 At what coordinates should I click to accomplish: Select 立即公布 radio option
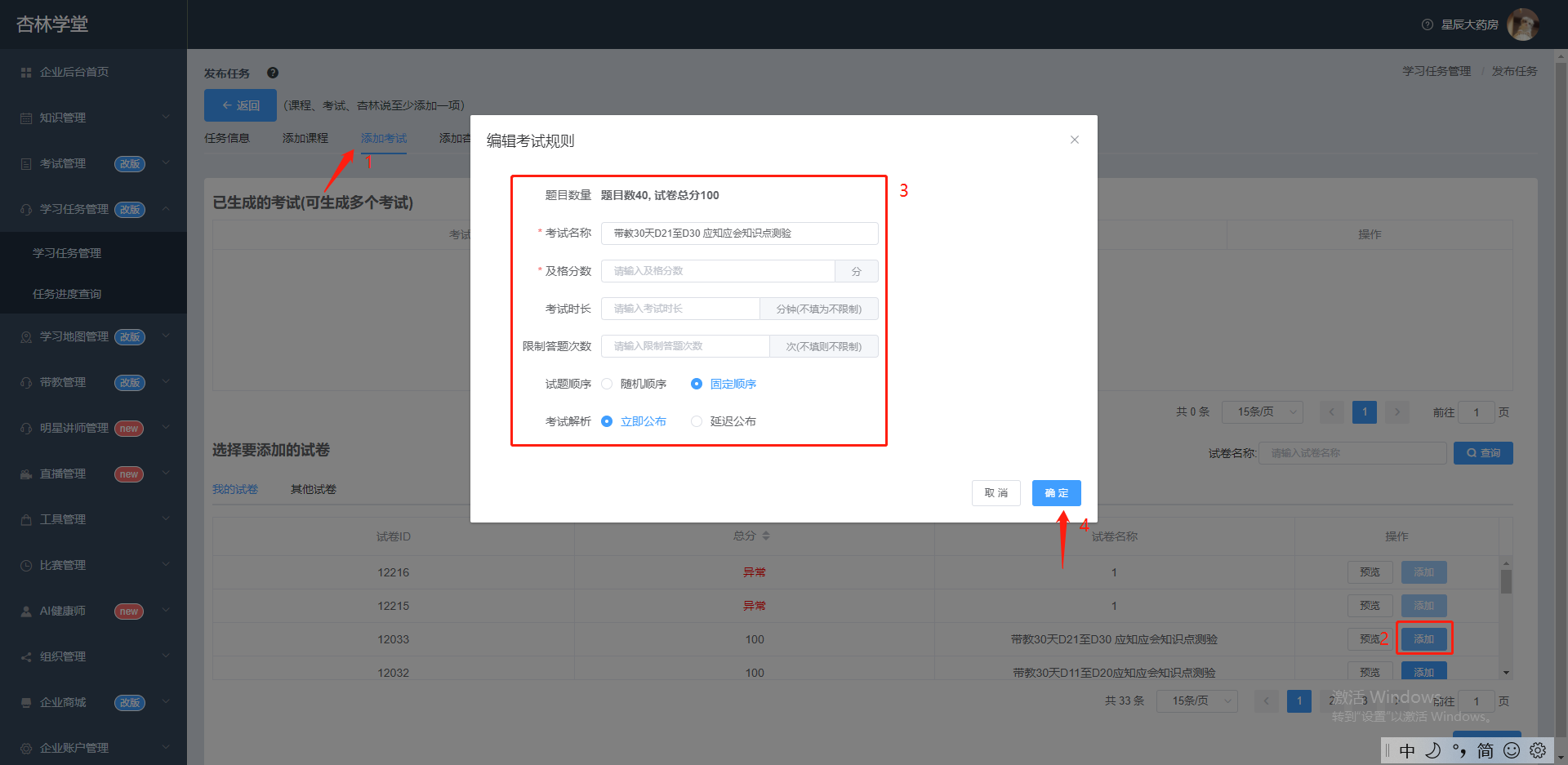[x=635, y=421]
